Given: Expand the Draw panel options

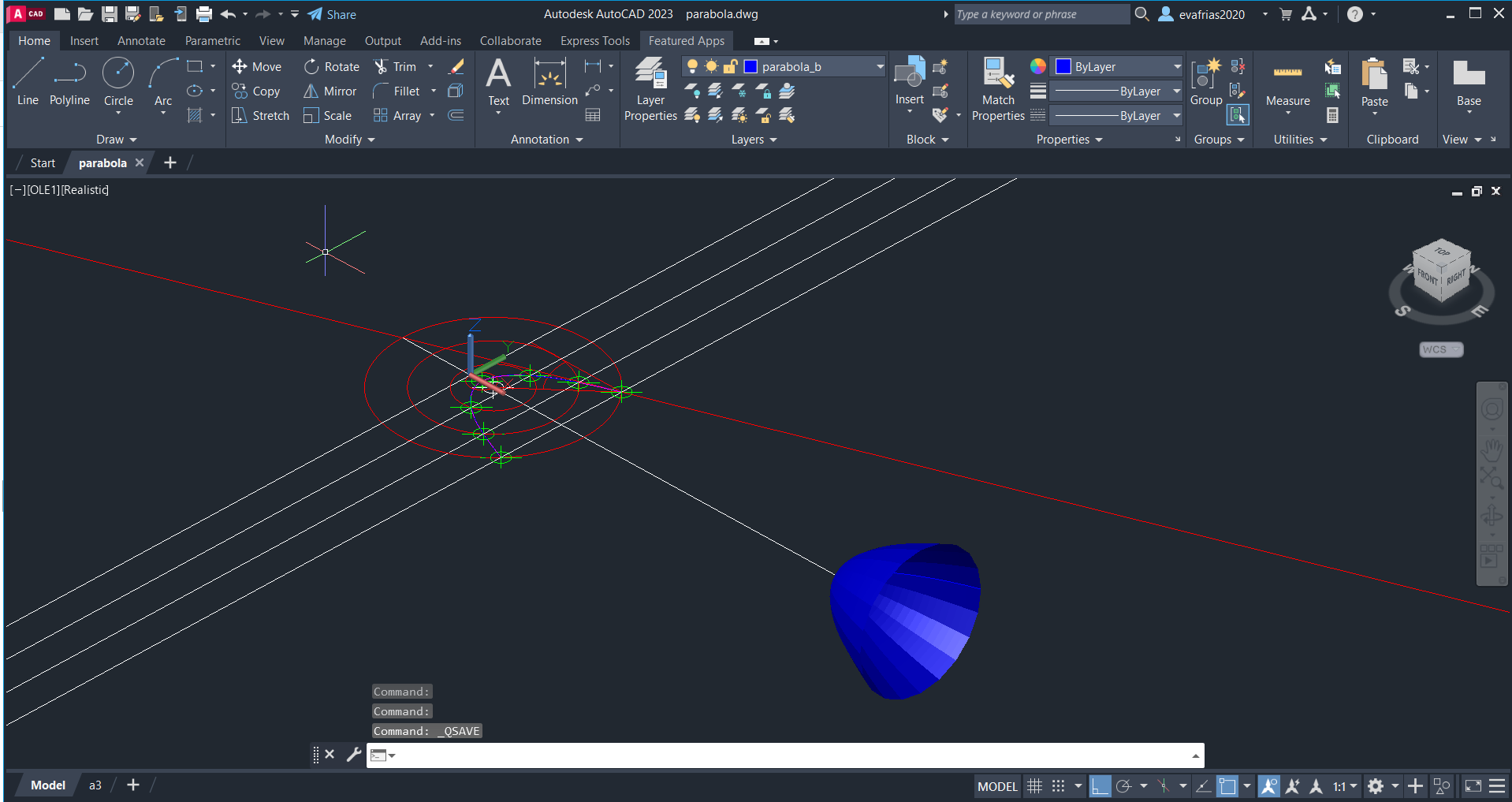Looking at the screenshot, I should 116,140.
